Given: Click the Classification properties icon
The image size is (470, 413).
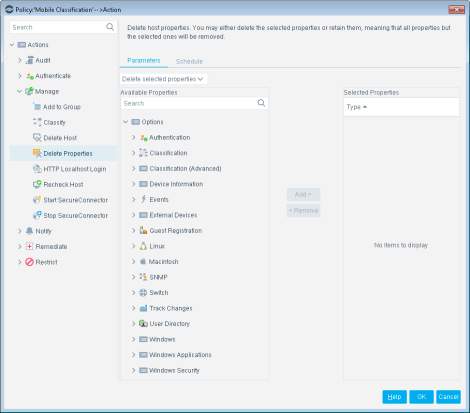Looking at the screenshot, I should (x=143, y=153).
